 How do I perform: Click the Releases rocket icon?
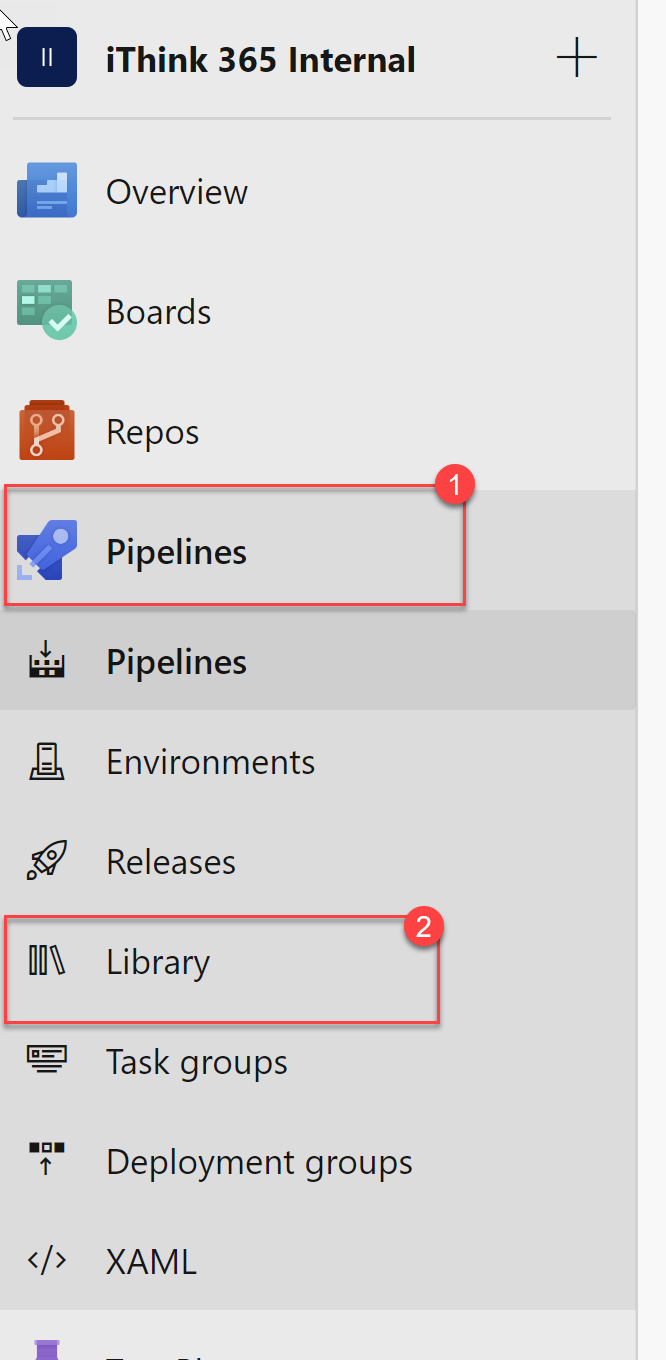click(47, 861)
